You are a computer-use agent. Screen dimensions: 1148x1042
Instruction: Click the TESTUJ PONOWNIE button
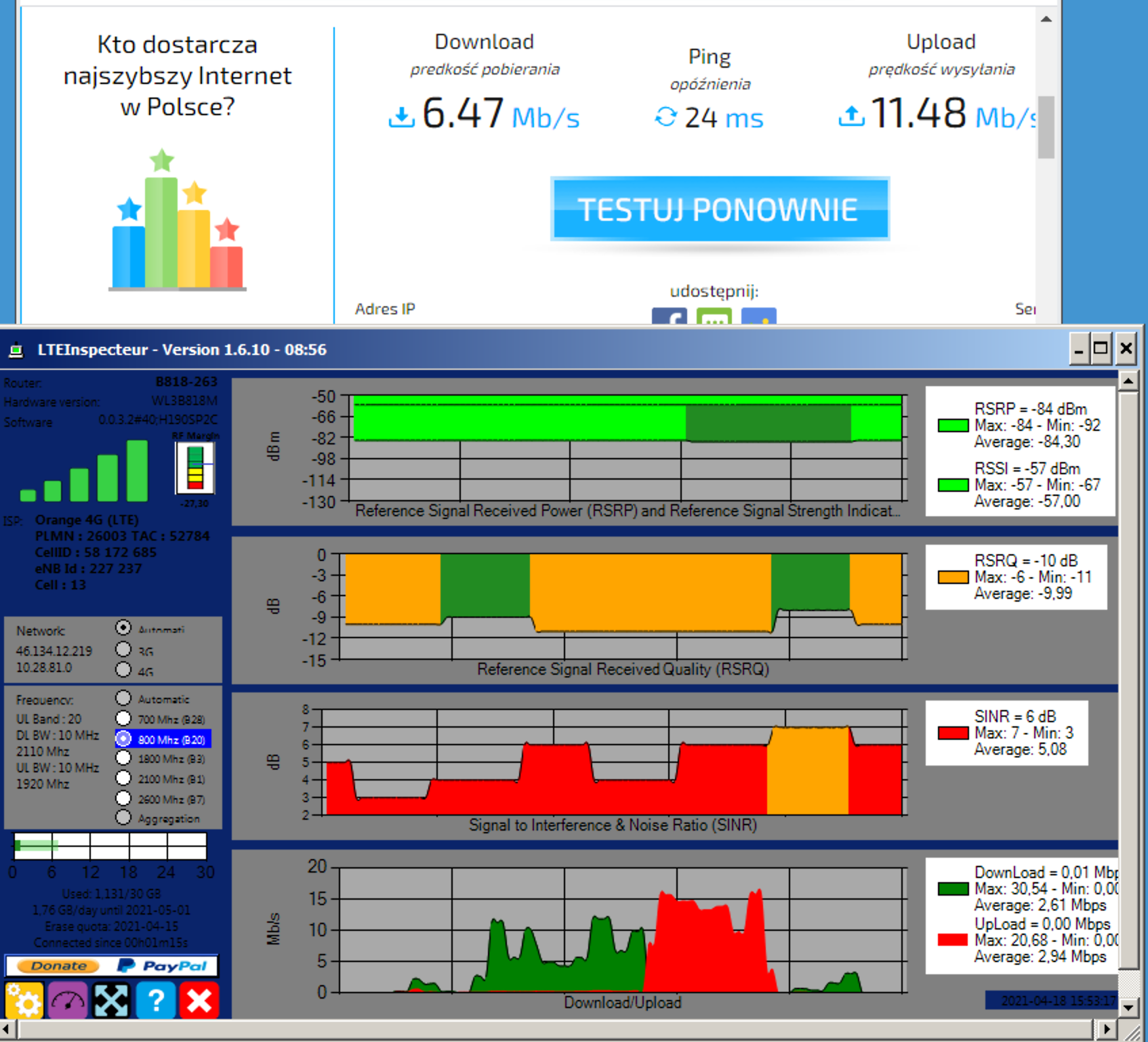720,209
